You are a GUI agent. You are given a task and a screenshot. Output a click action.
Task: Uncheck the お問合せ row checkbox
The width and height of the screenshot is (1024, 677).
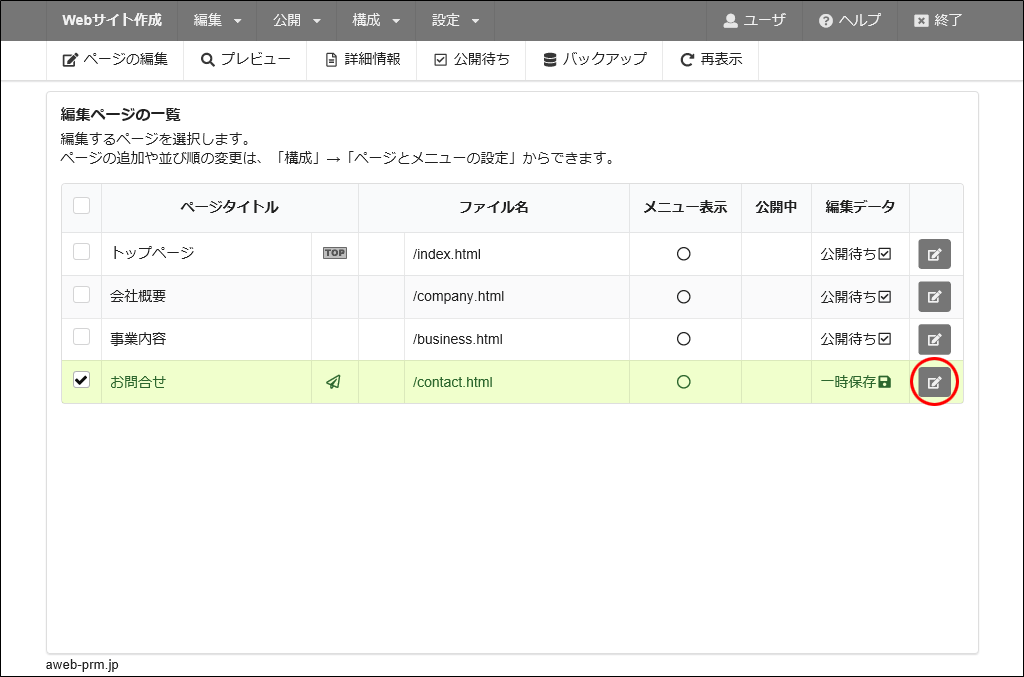click(x=82, y=380)
